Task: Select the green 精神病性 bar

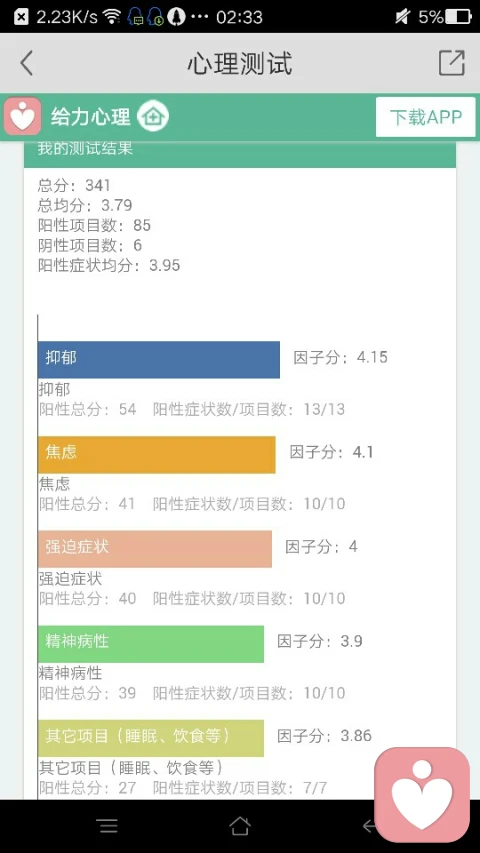Action: tap(151, 644)
